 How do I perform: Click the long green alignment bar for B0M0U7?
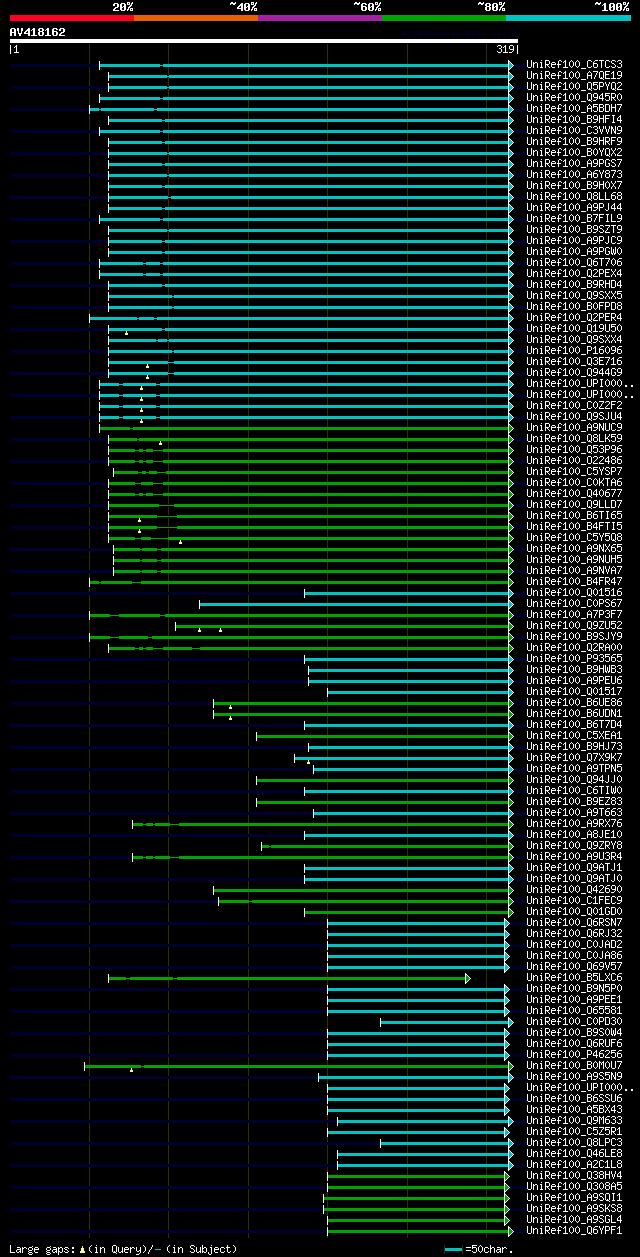click(298, 1066)
